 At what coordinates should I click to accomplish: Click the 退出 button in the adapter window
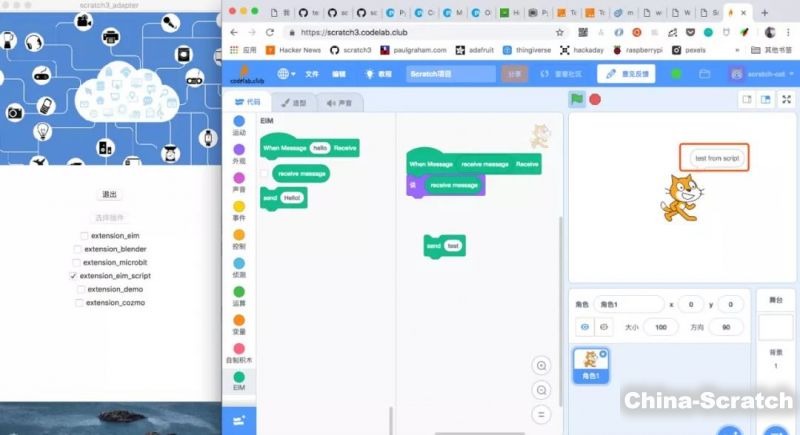point(110,194)
